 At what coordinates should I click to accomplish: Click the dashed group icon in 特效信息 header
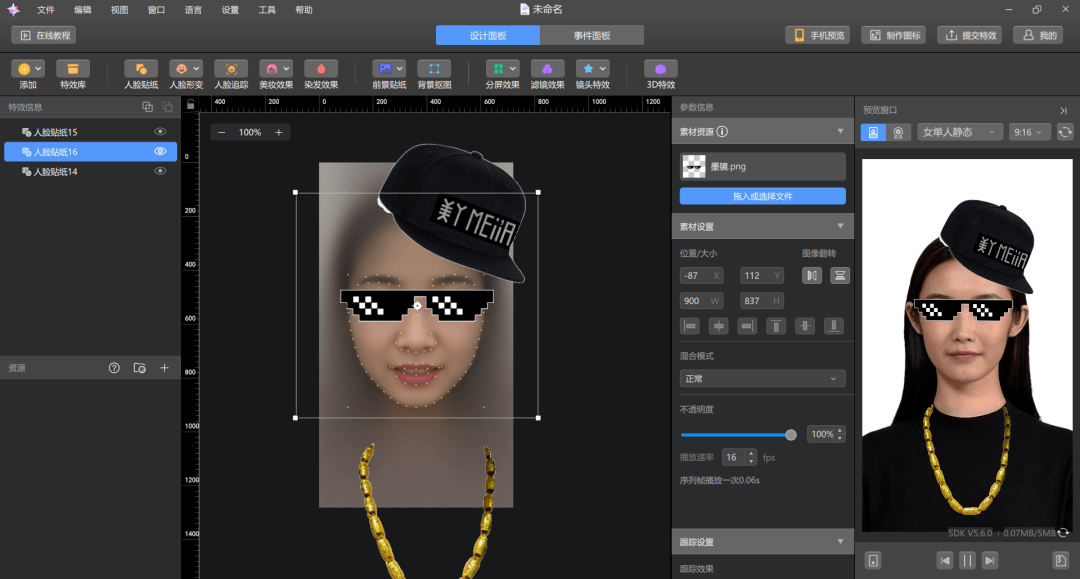[167, 107]
